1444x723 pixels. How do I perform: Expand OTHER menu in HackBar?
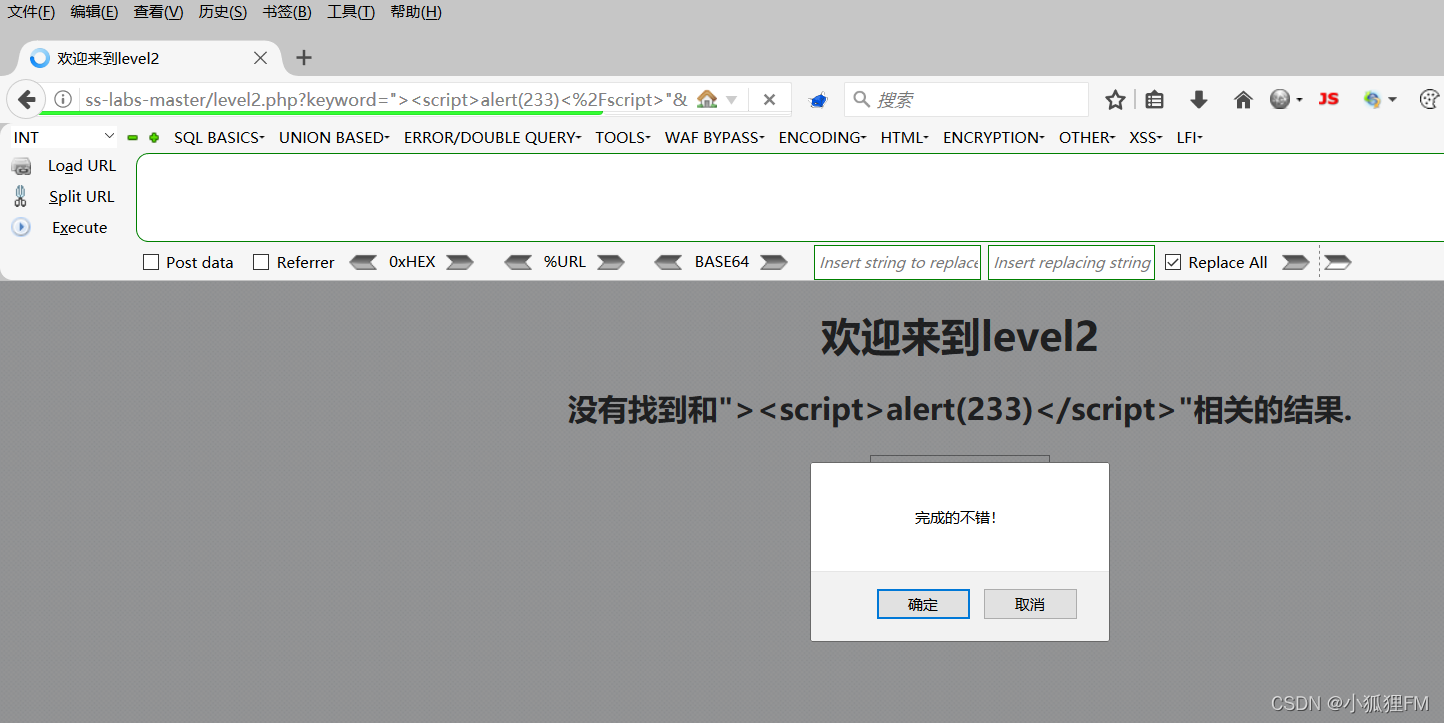coord(1087,138)
